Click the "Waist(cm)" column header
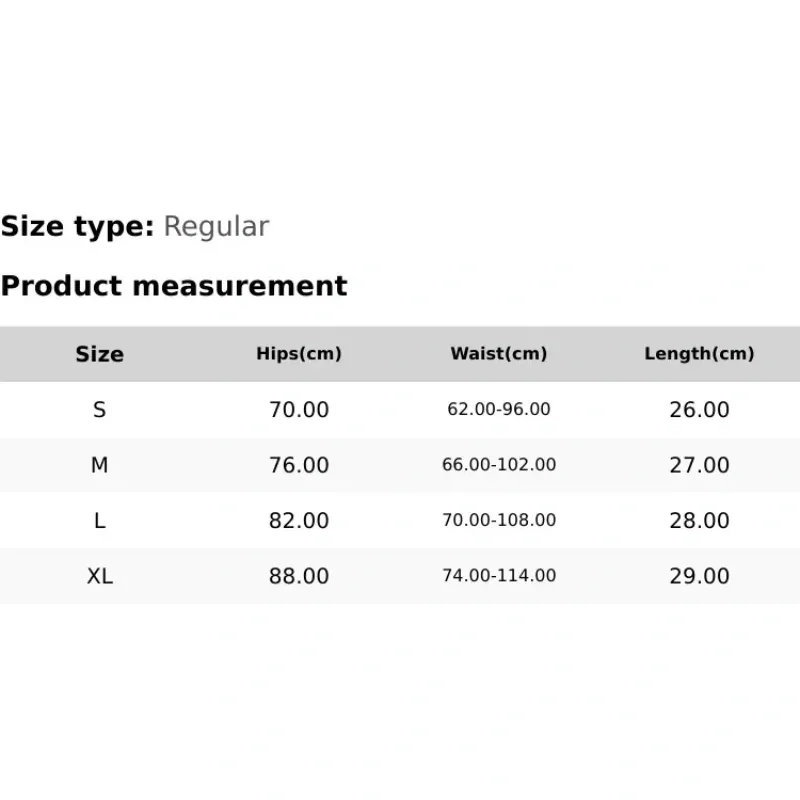The height and width of the screenshot is (800, 800). (499, 354)
